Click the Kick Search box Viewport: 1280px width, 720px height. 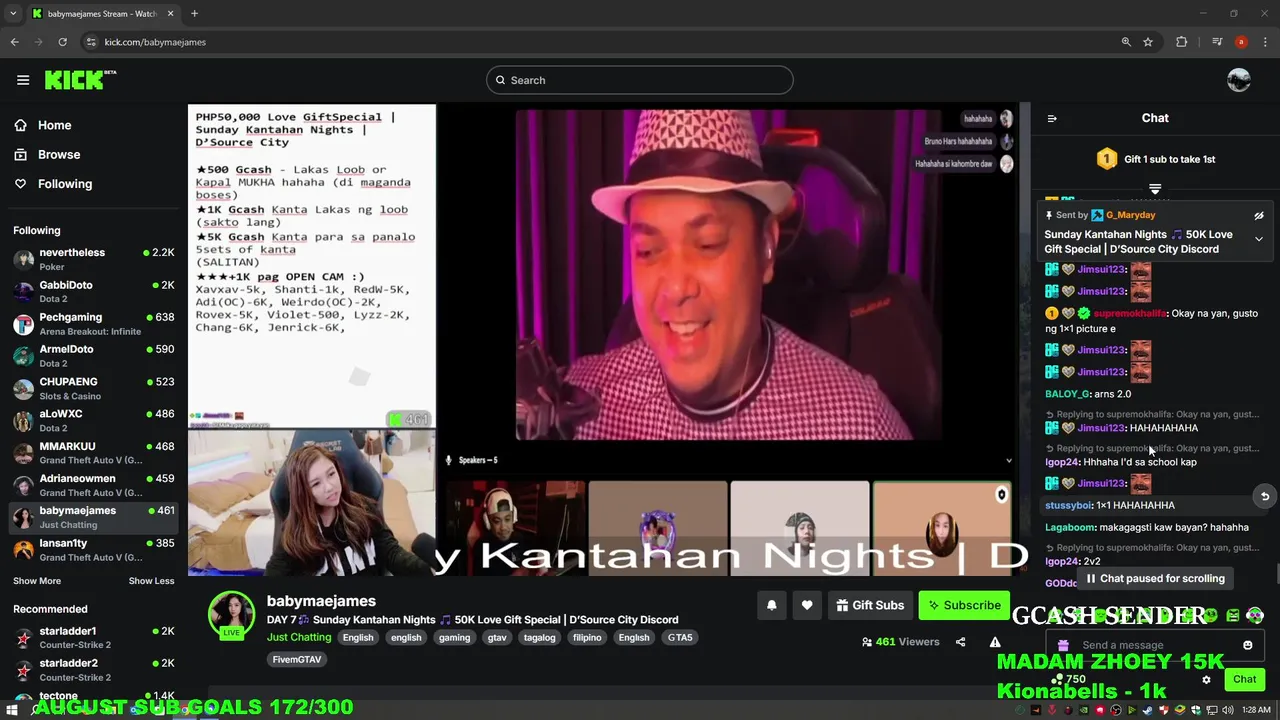(640, 80)
